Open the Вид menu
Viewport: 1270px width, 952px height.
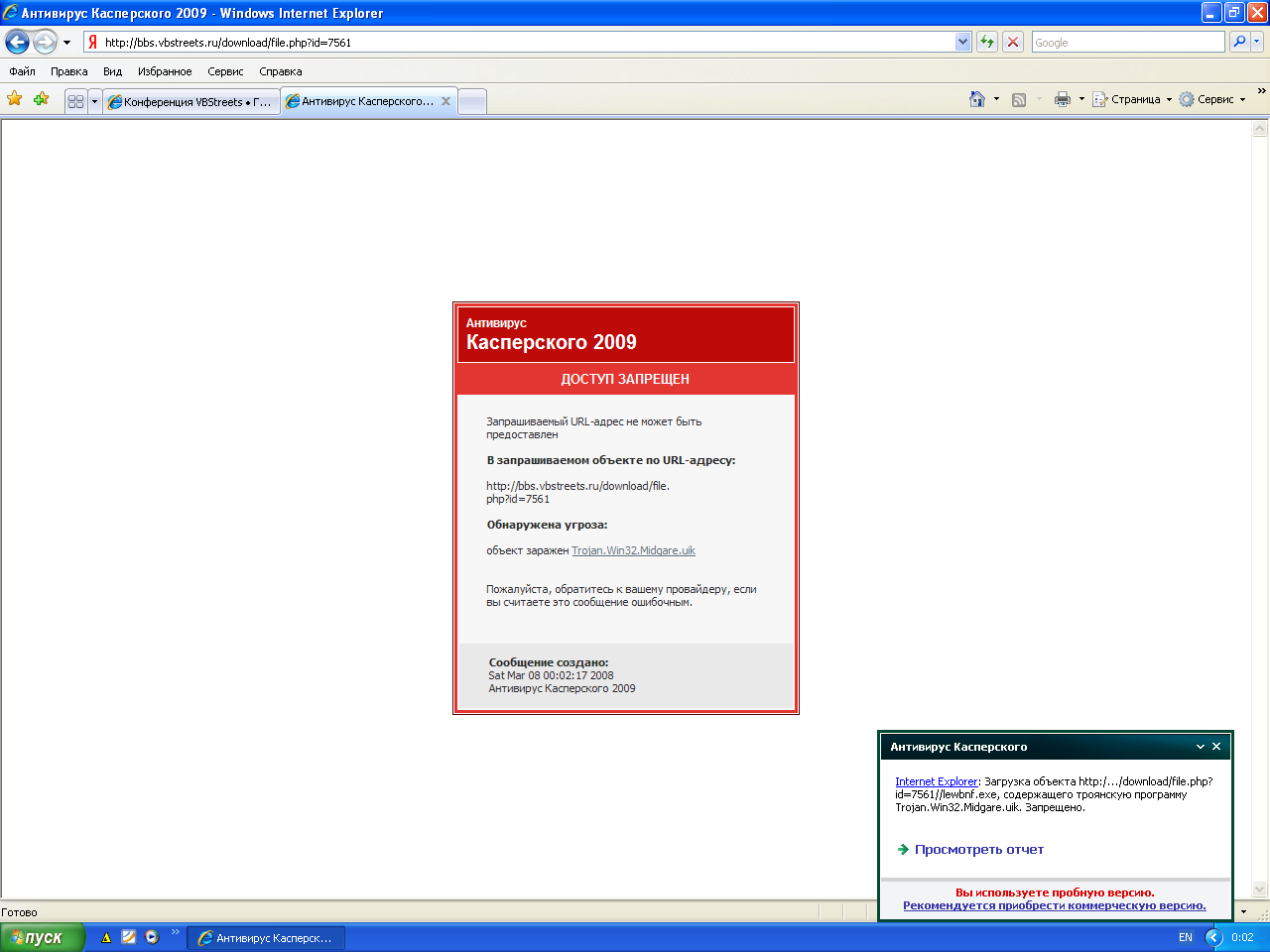112,71
